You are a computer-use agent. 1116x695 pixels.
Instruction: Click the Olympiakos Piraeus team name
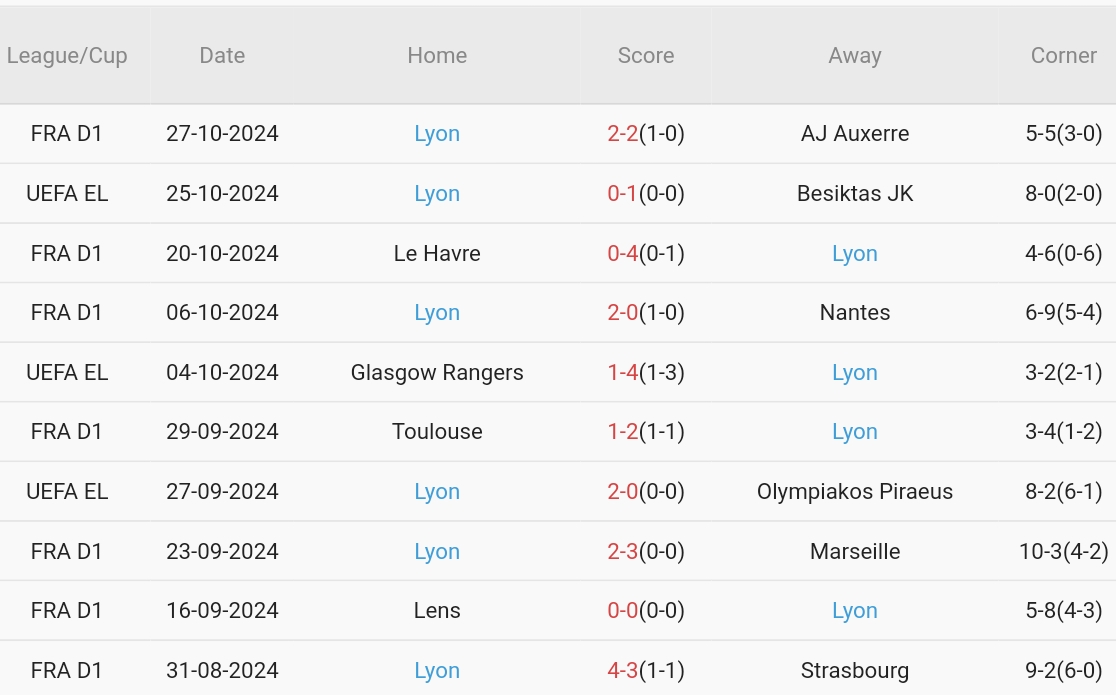pos(854,492)
